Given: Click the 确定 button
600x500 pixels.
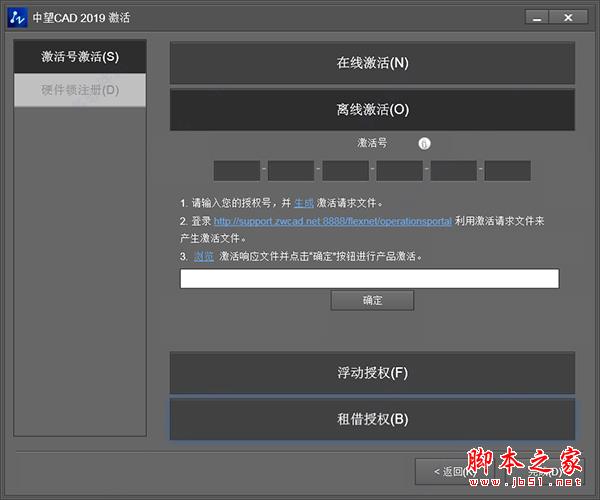Looking at the screenshot, I should 372,300.
